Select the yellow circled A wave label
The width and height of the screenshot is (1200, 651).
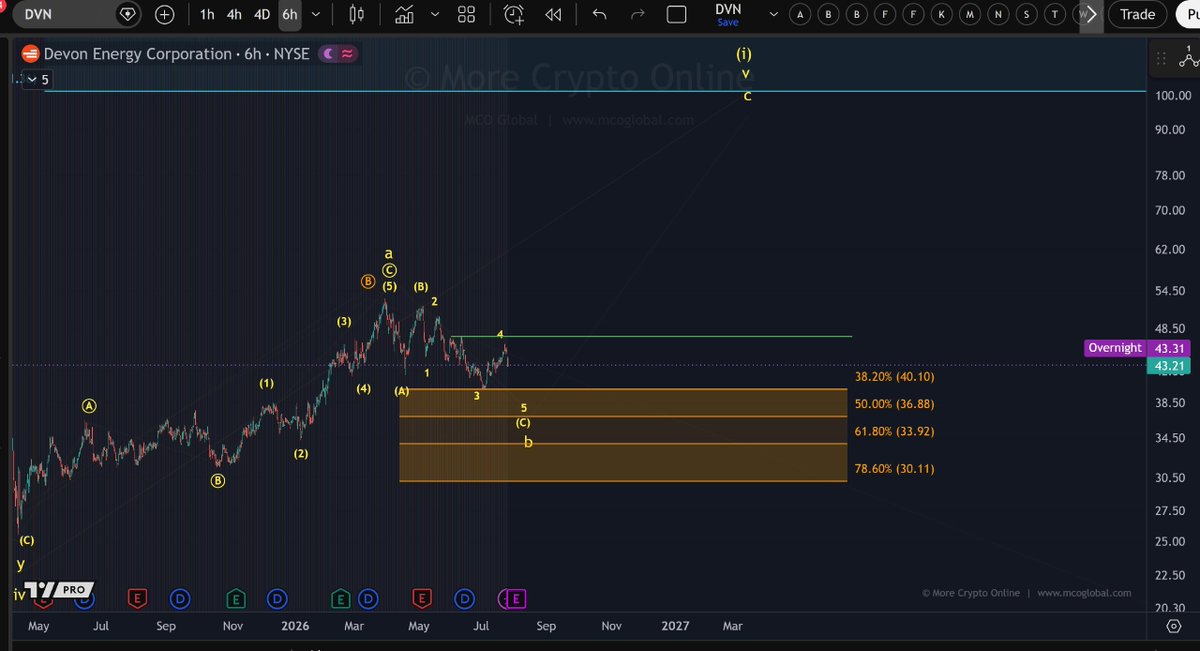[x=88, y=406]
